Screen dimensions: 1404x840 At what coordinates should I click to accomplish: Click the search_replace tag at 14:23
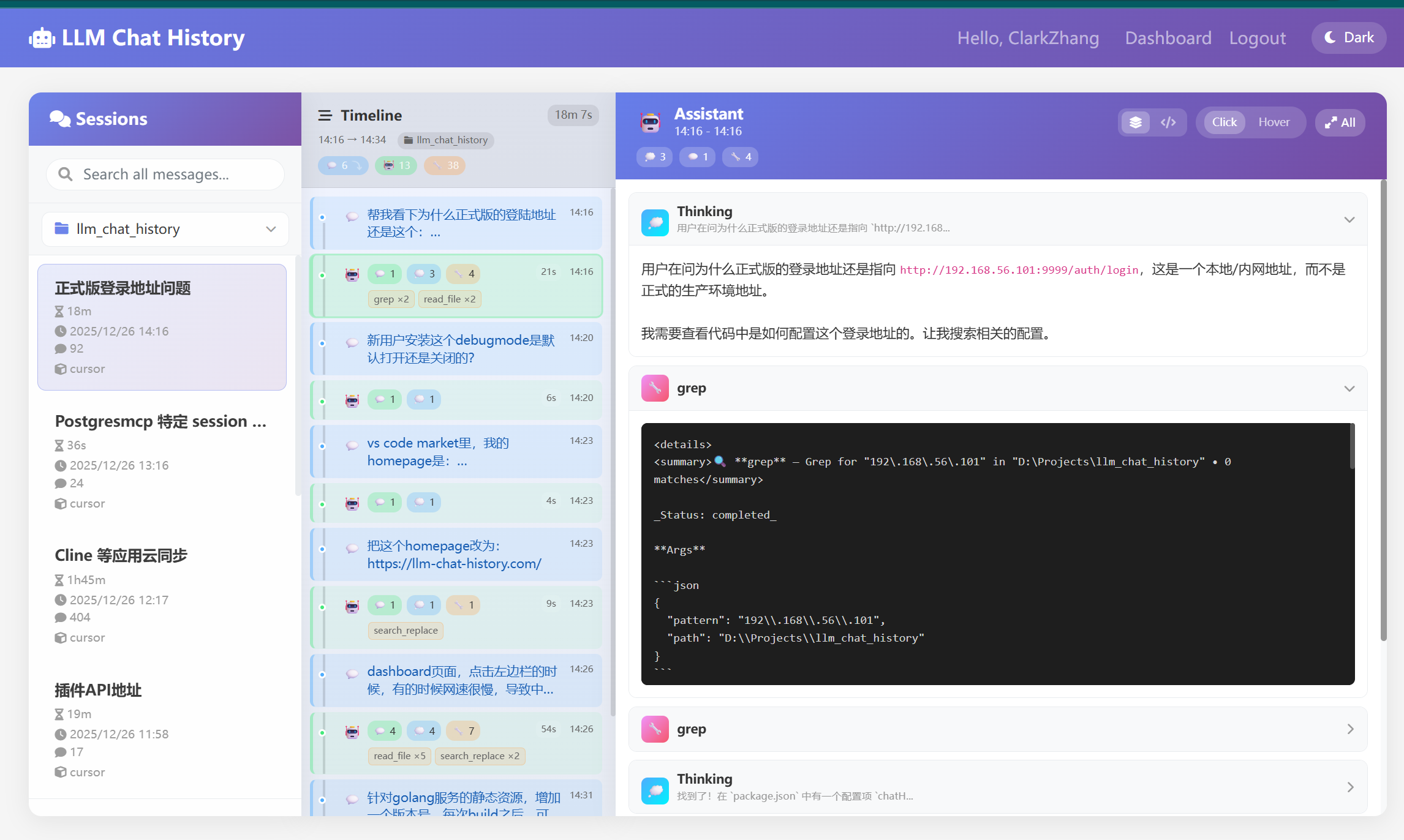point(406,631)
